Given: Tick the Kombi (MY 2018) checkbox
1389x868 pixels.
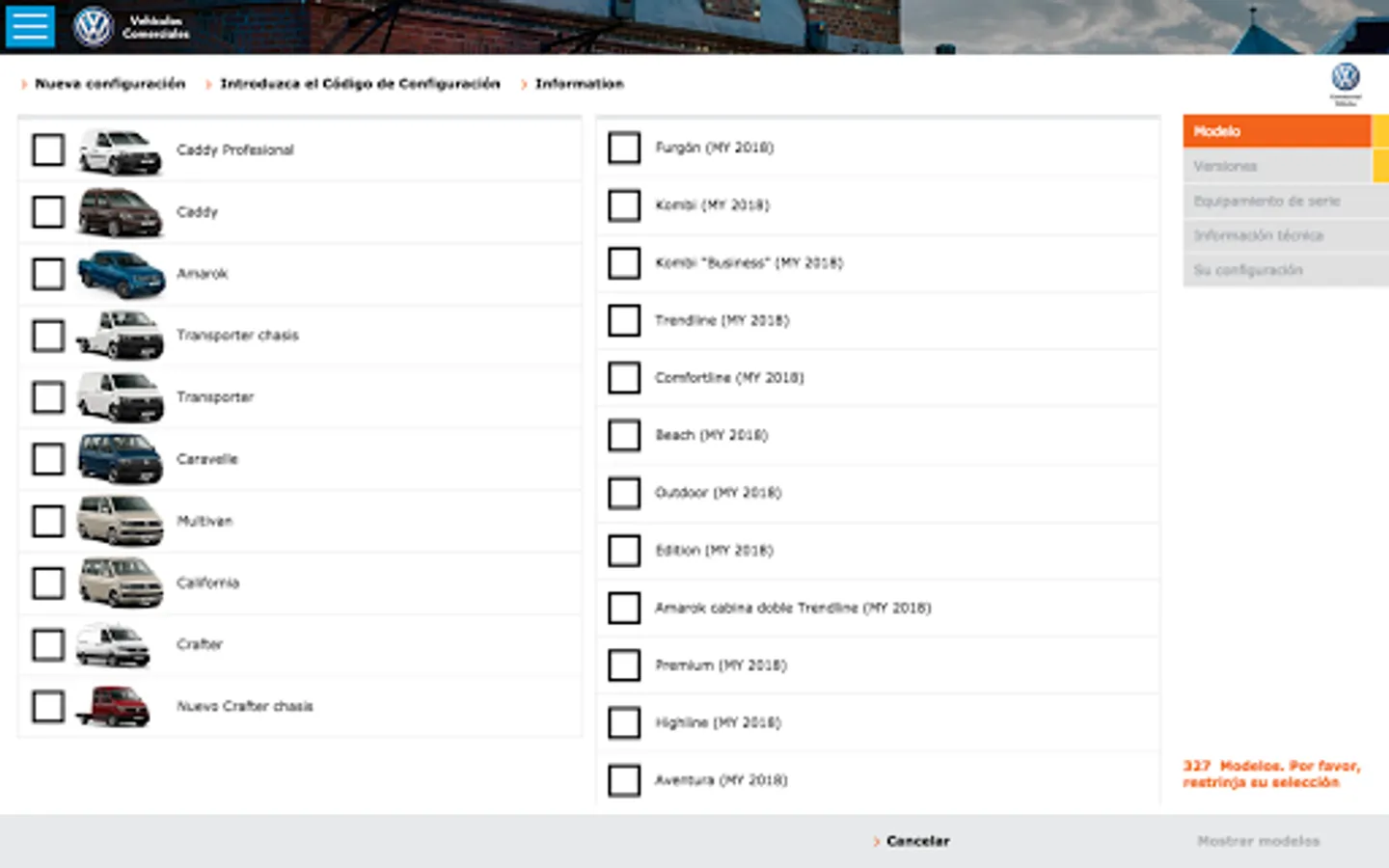Looking at the screenshot, I should [624, 205].
